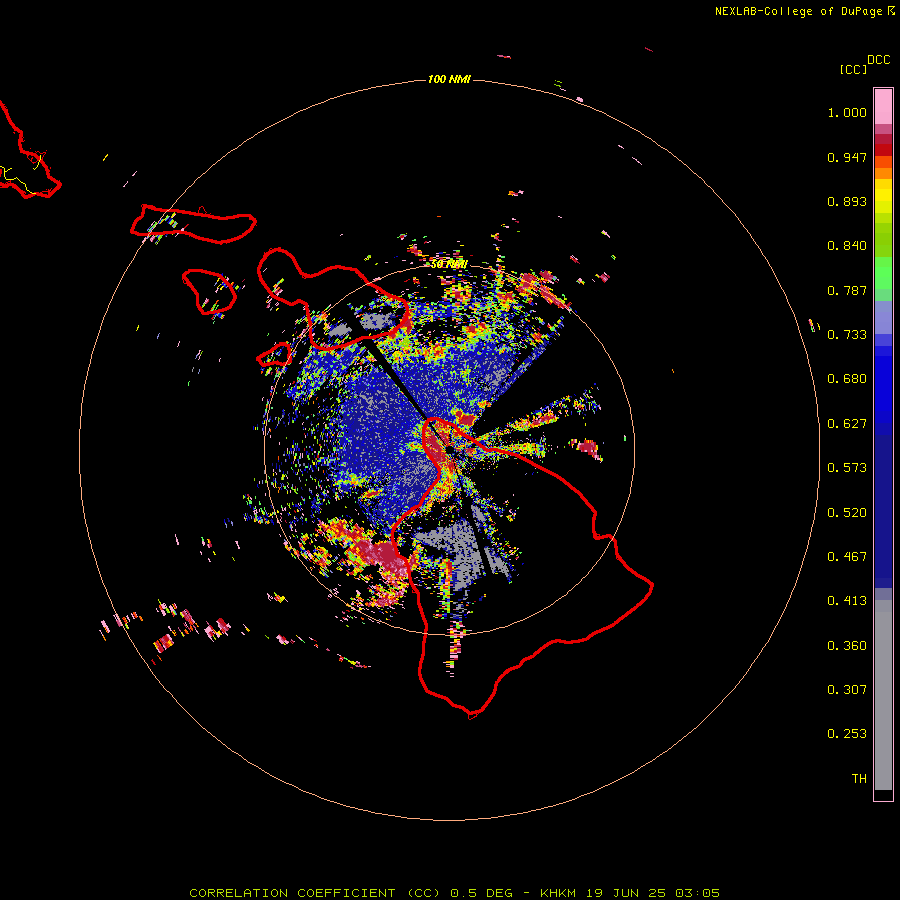The width and height of the screenshot is (900, 900).
Task: Select the 0.840 legend value
Action: pyautogui.click(x=847, y=246)
